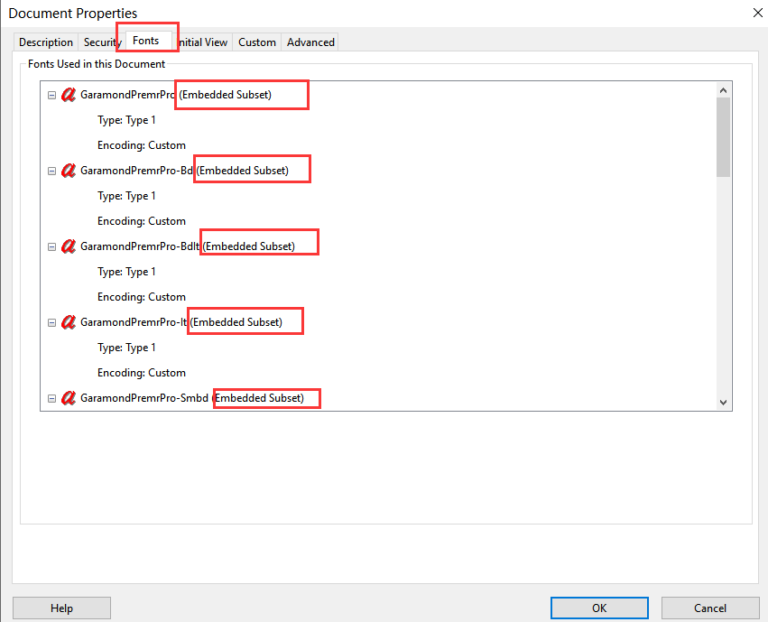
Task: Collapse the GaramondPremrPro-Bd font entry
Action: [x=52, y=171]
